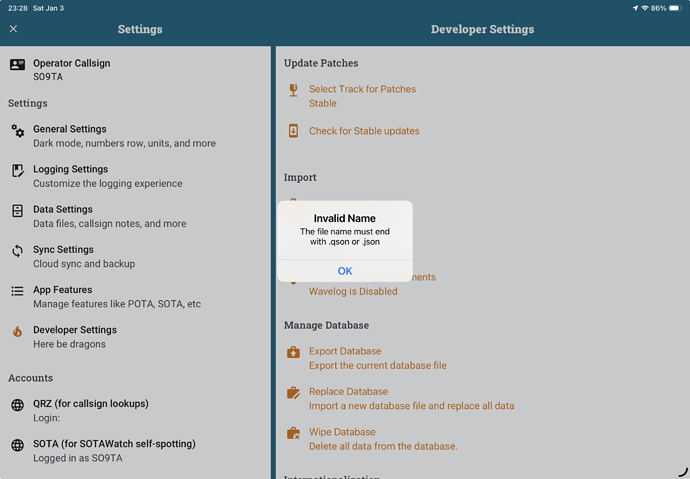Tap the Operator Callsign card icon

pyautogui.click(x=17, y=65)
